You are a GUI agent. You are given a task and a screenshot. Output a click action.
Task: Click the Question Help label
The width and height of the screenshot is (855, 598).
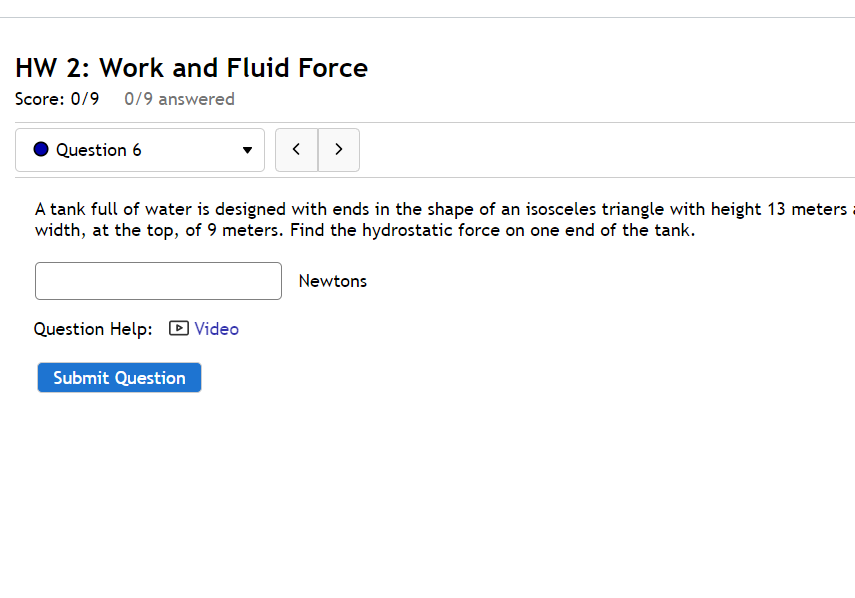click(x=92, y=328)
